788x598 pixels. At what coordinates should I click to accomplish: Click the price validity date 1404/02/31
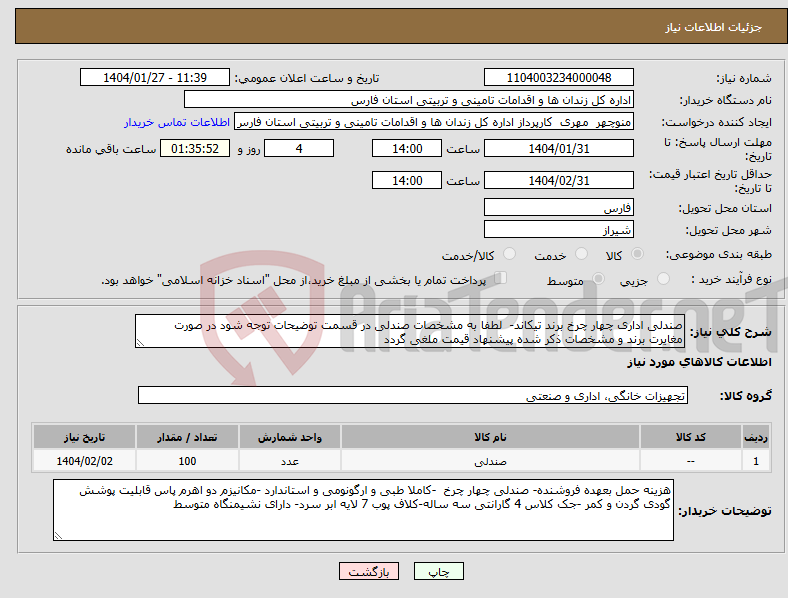(559, 180)
